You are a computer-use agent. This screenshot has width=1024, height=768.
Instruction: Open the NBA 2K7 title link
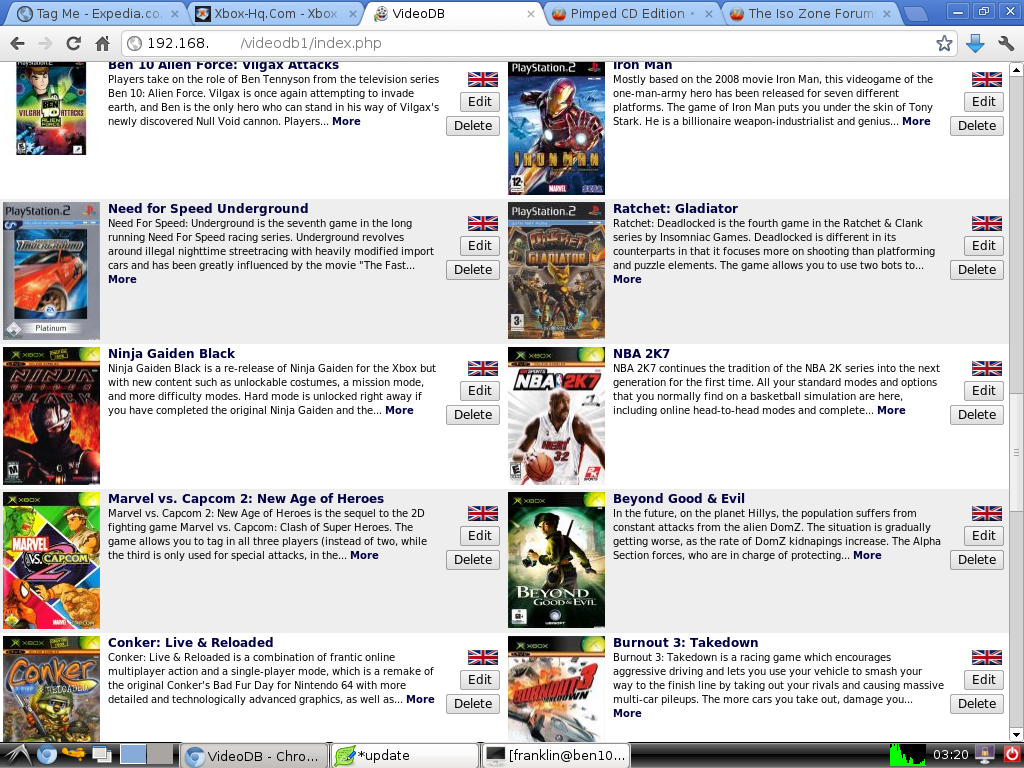(x=641, y=353)
